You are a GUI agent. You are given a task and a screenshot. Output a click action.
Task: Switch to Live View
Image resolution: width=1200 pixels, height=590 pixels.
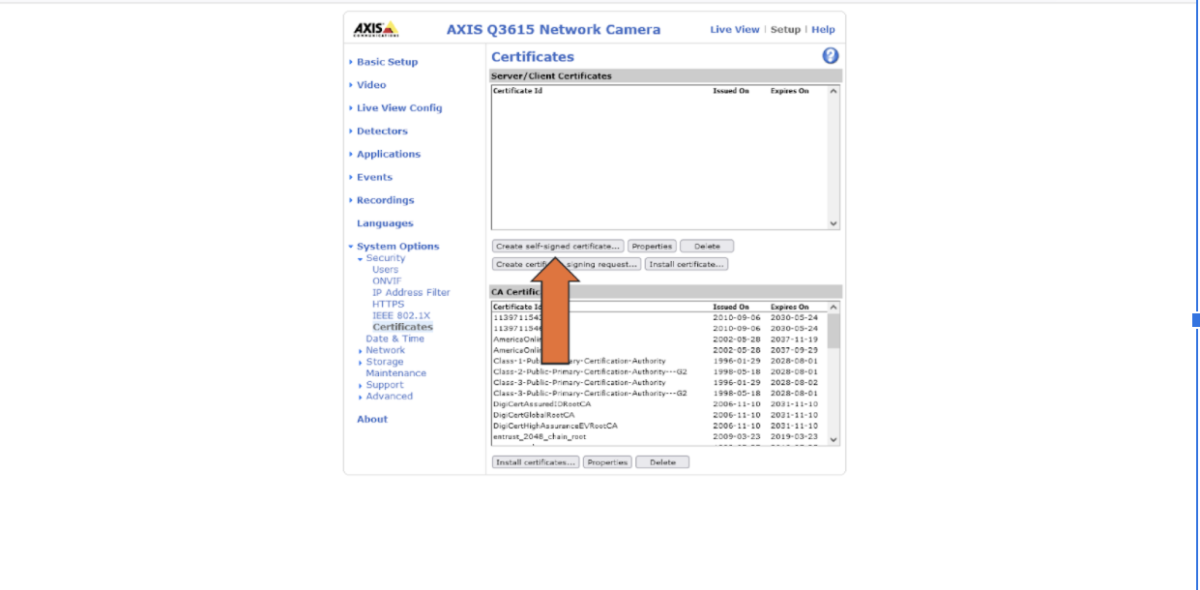736,29
